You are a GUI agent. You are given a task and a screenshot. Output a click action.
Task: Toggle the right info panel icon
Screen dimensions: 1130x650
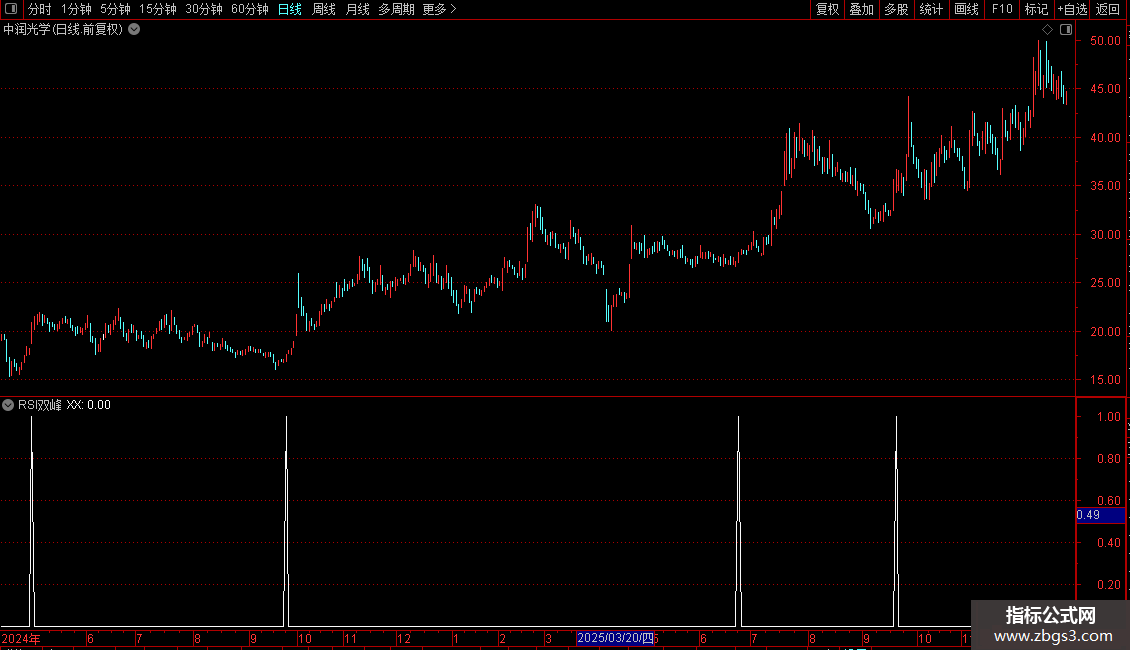tap(1066, 30)
